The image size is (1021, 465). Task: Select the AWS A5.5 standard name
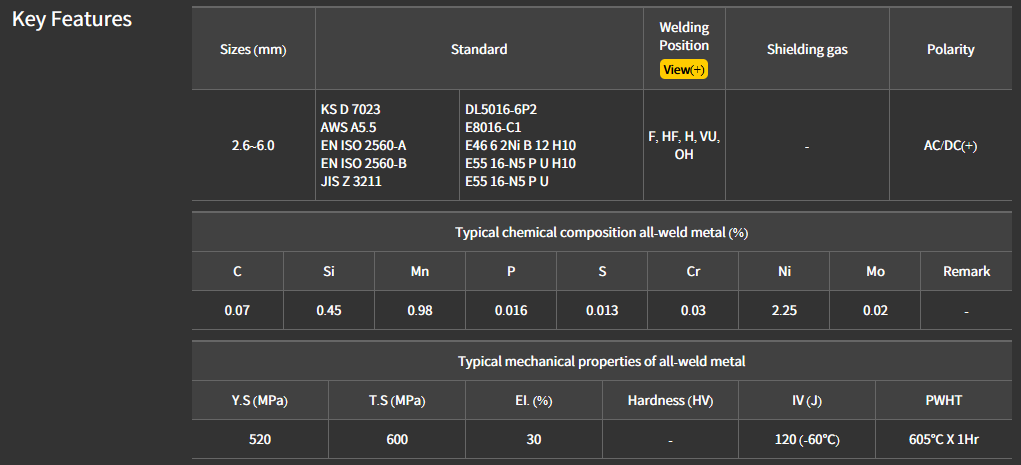pyautogui.click(x=349, y=127)
